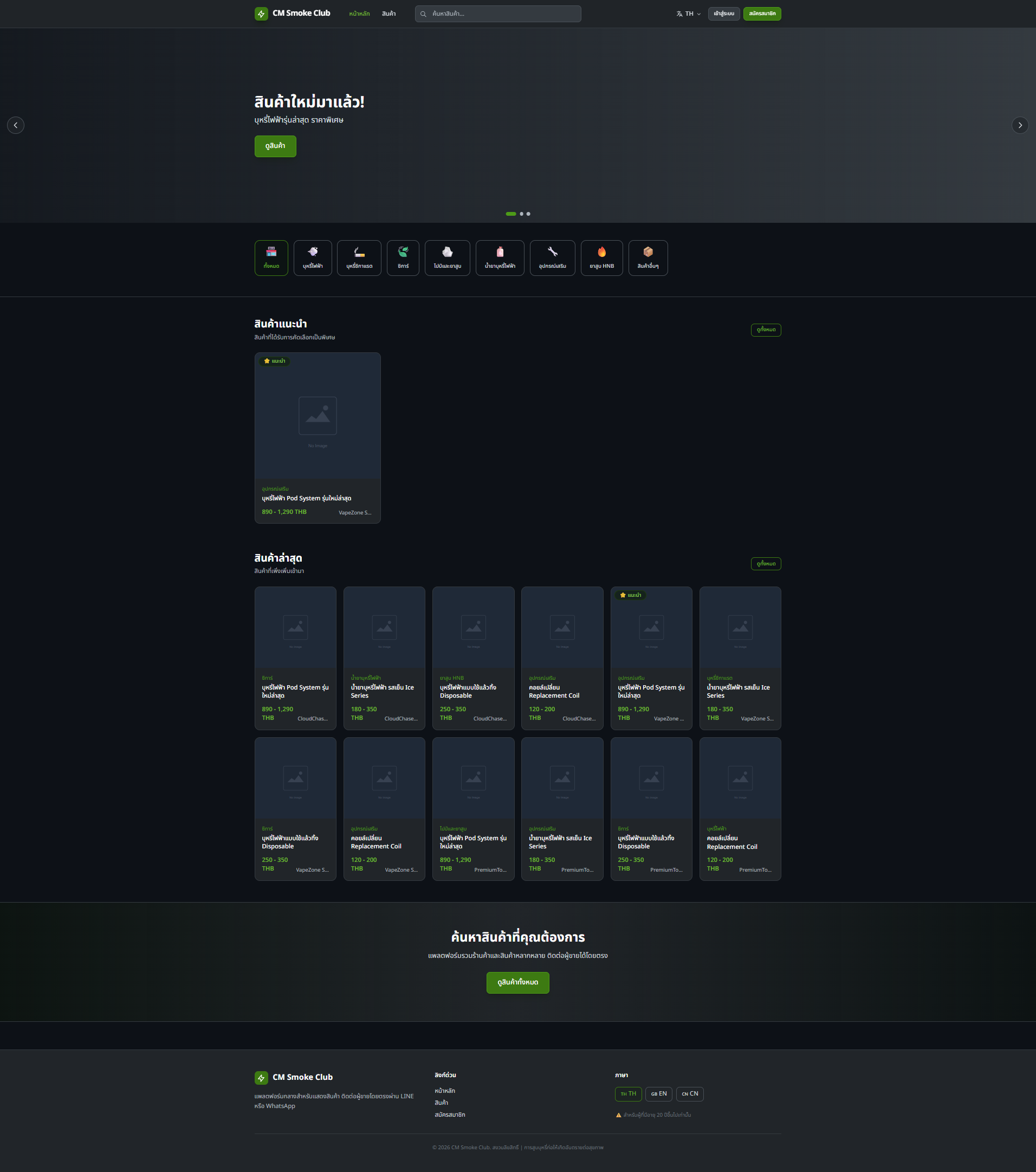
Task: Select the ทั้งหมด shop icon category
Action: [271, 258]
